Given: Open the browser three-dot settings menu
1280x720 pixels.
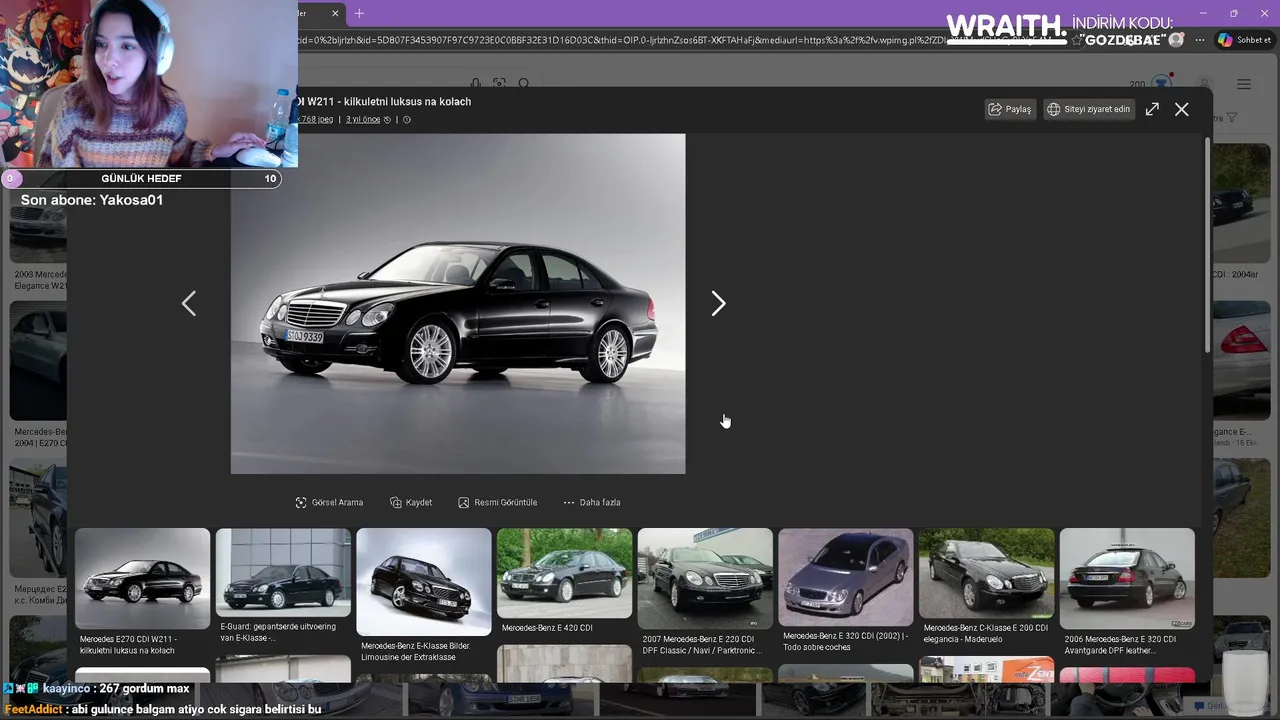Looking at the screenshot, I should pyautogui.click(x=1202, y=40).
